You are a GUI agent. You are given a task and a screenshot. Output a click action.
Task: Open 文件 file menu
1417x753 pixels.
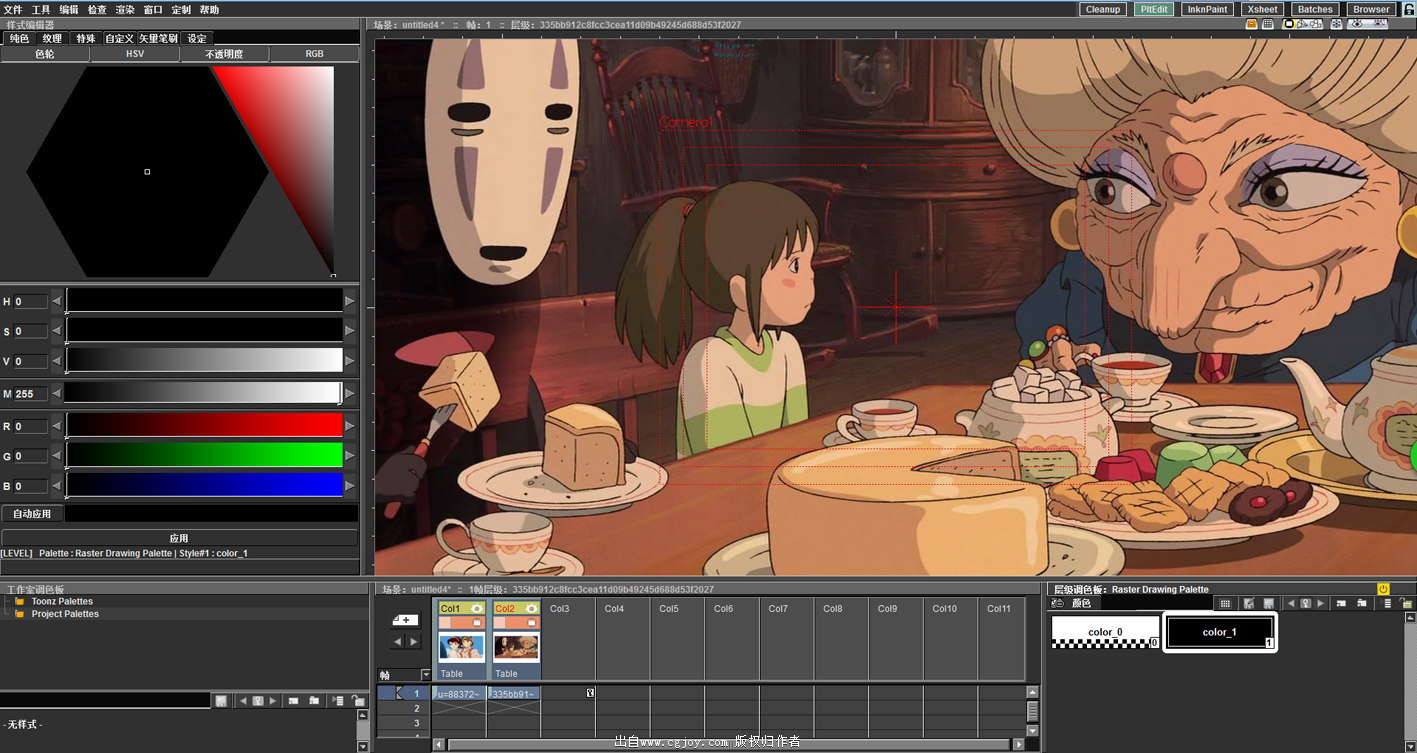click(x=12, y=9)
